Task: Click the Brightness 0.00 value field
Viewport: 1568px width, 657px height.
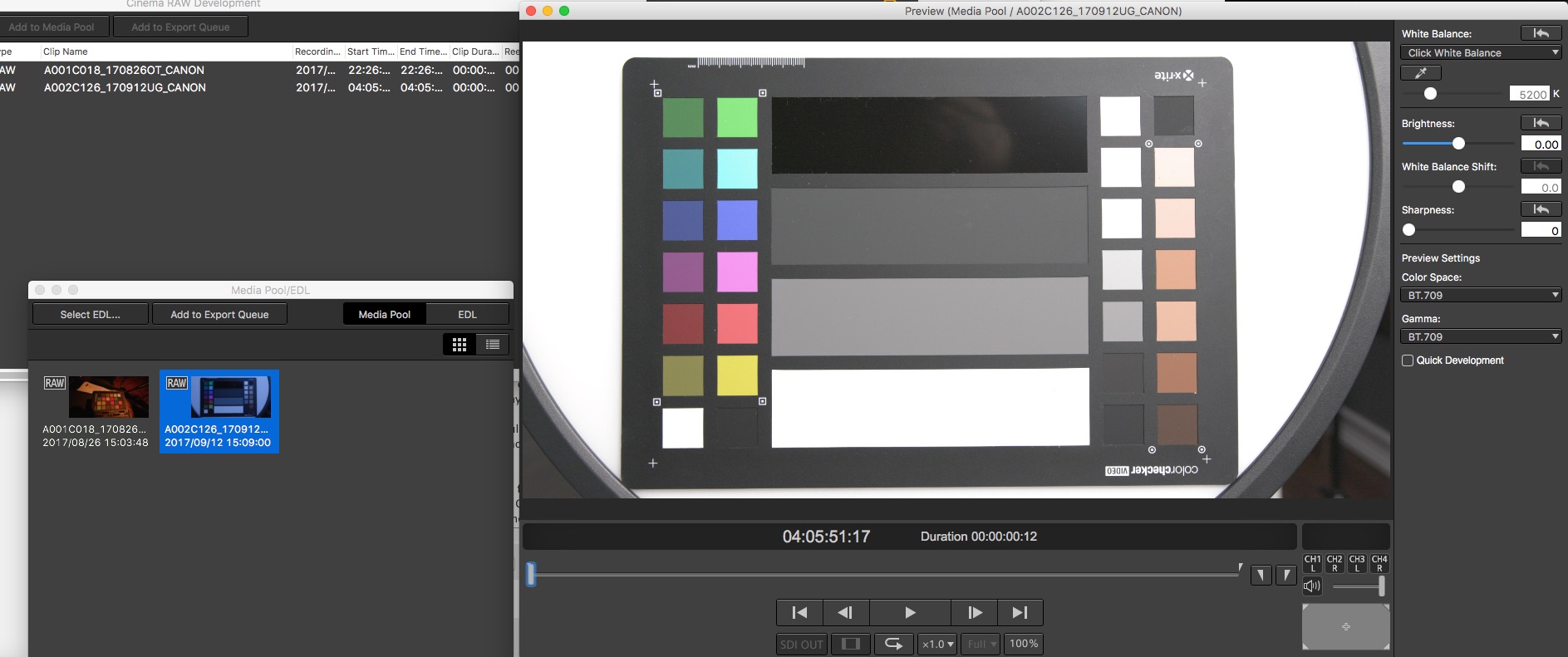Action: pyautogui.click(x=1541, y=144)
